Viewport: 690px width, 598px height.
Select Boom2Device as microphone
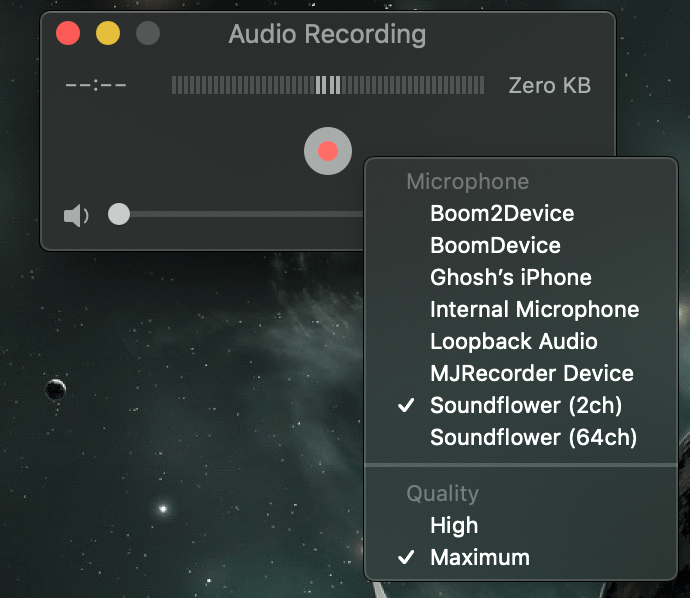point(521,213)
